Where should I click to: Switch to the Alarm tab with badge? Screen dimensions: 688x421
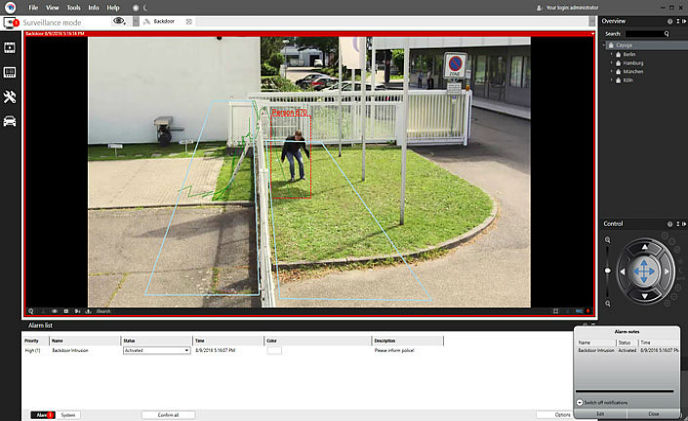tap(43, 415)
